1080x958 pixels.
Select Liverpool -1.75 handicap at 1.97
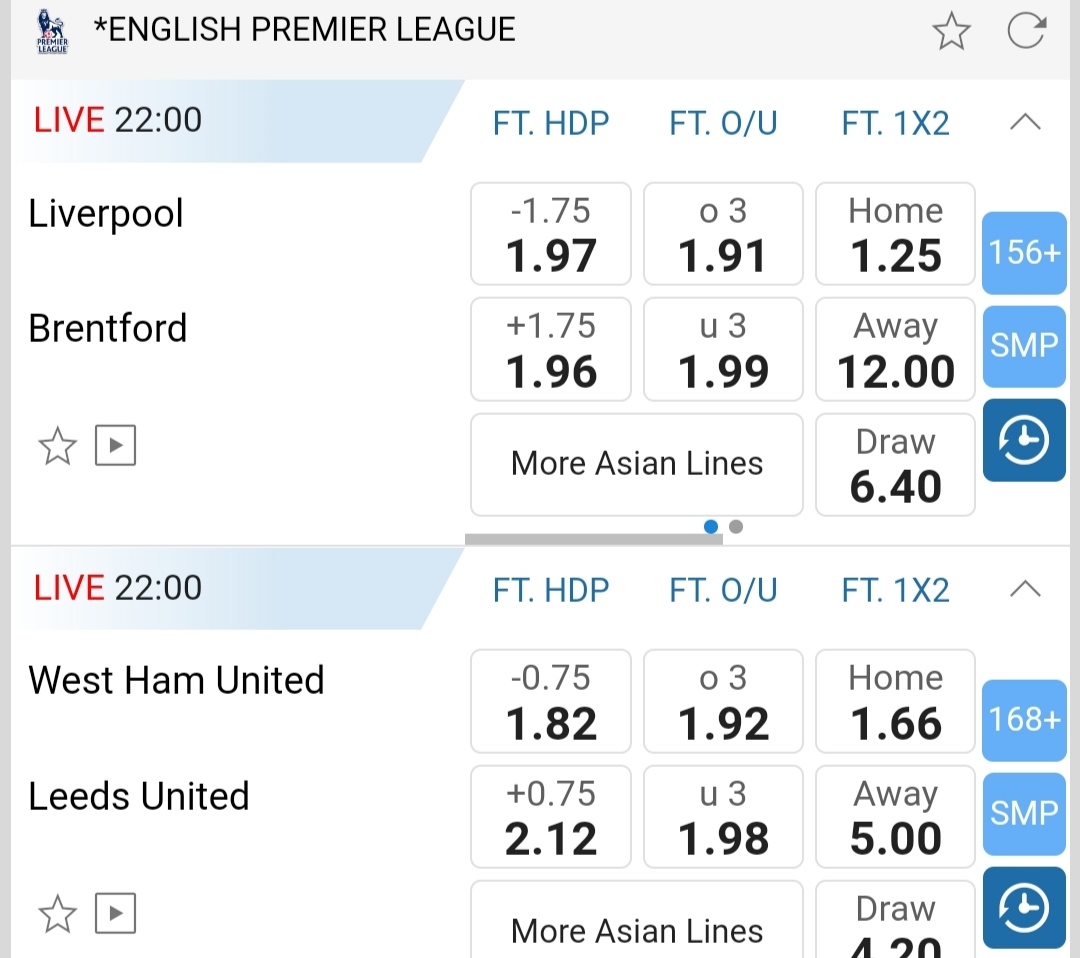tap(551, 234)
